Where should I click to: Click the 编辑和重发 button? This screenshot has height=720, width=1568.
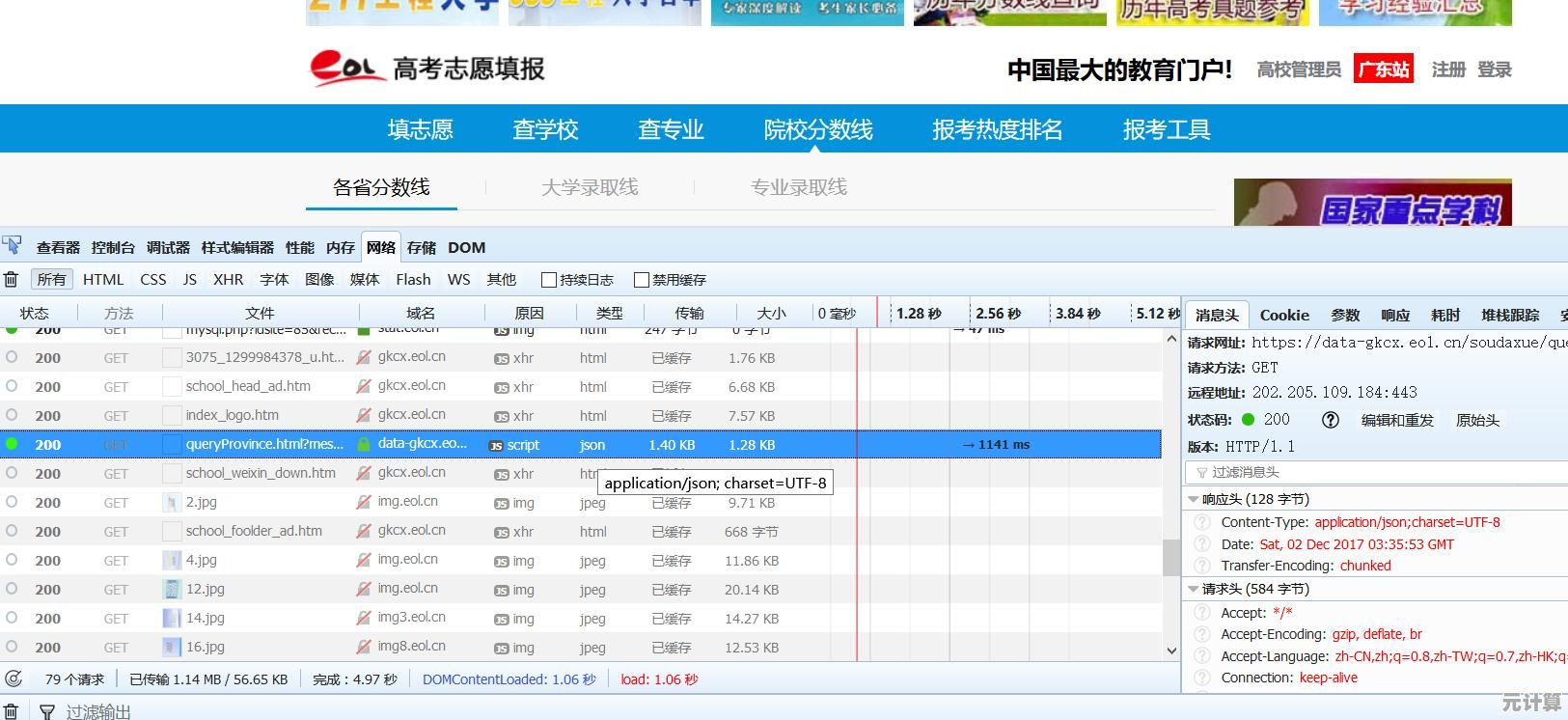click(x=1396, y=420)
